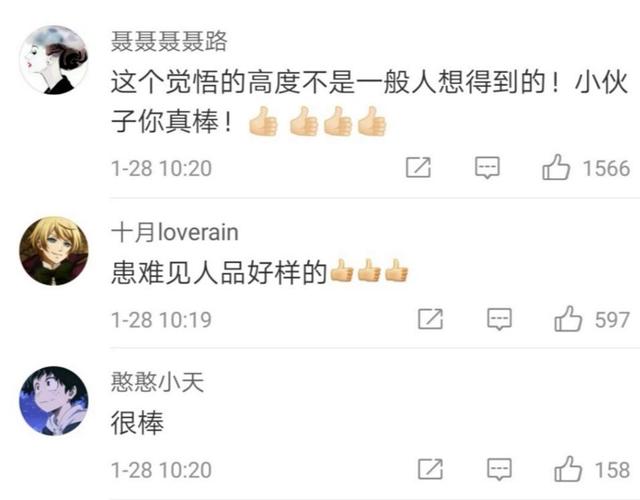640x500 pixels.
Task: Open comment text starting with 这个觉悟的高度
Action: pos(369,102)
